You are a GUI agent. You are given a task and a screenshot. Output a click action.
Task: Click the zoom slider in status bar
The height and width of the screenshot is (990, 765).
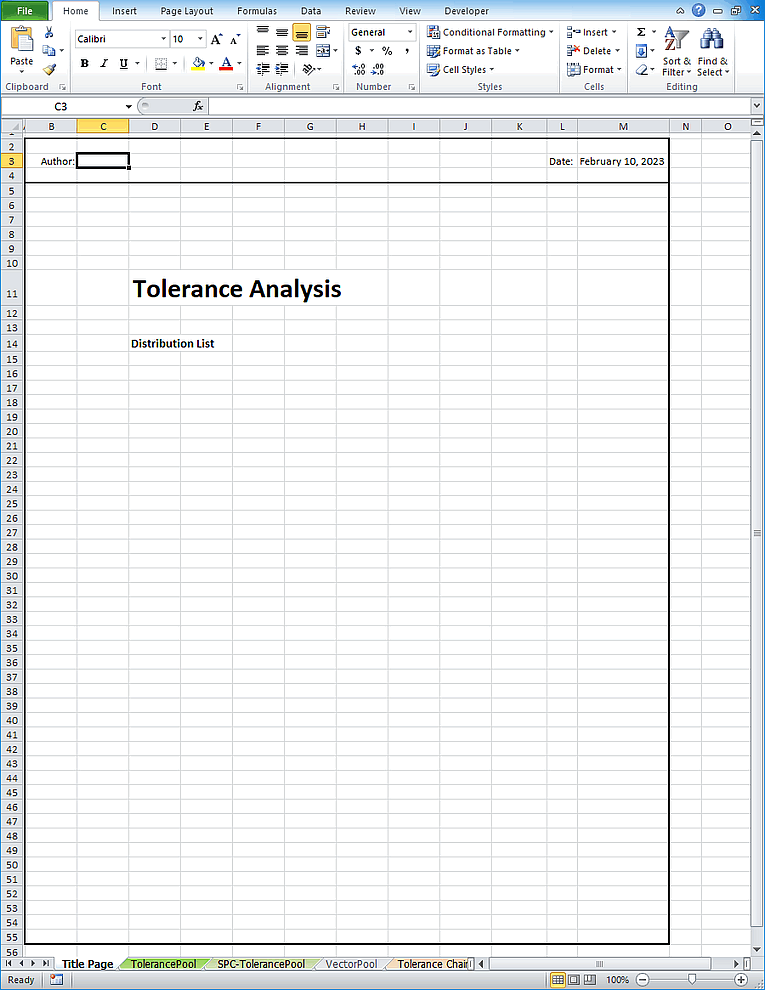tap(690, 980)
